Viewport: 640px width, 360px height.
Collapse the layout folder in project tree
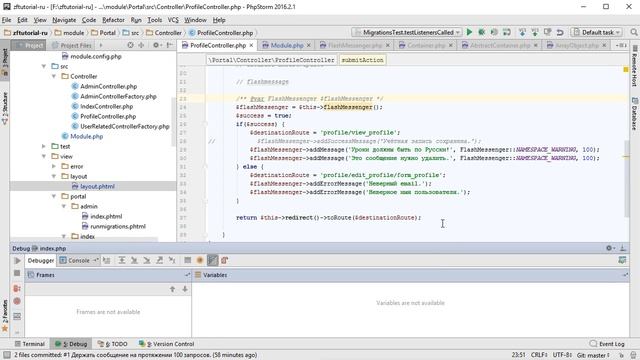tap(53, 176)
